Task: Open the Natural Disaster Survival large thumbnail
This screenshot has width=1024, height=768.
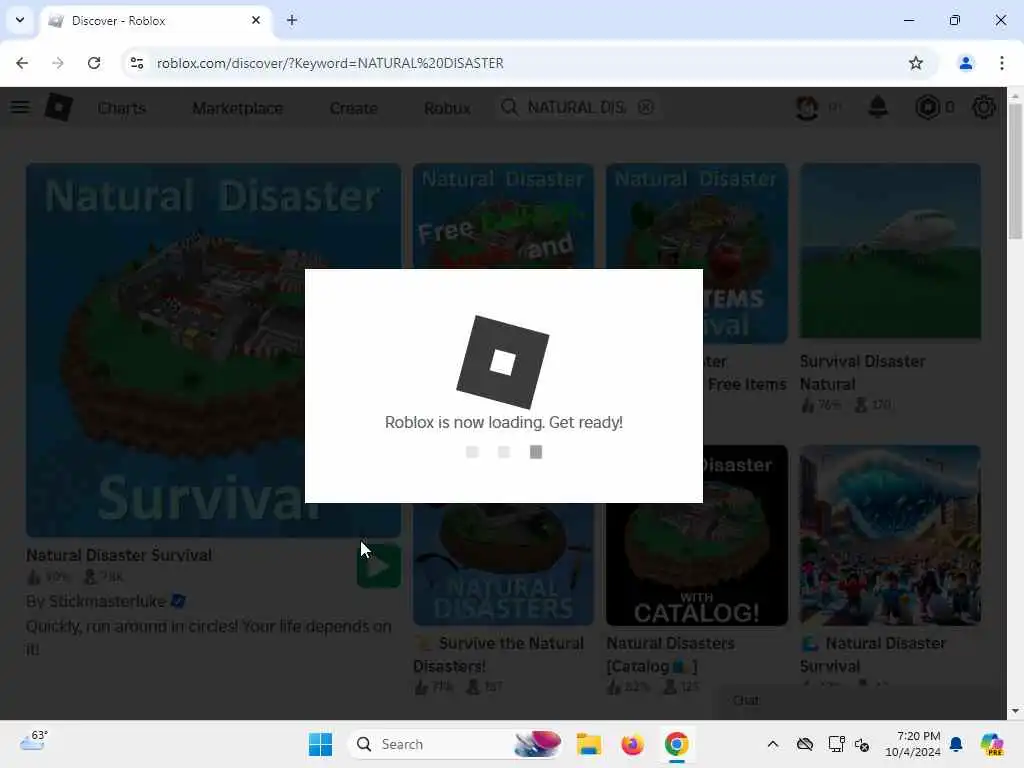Action: pos(214,350)
